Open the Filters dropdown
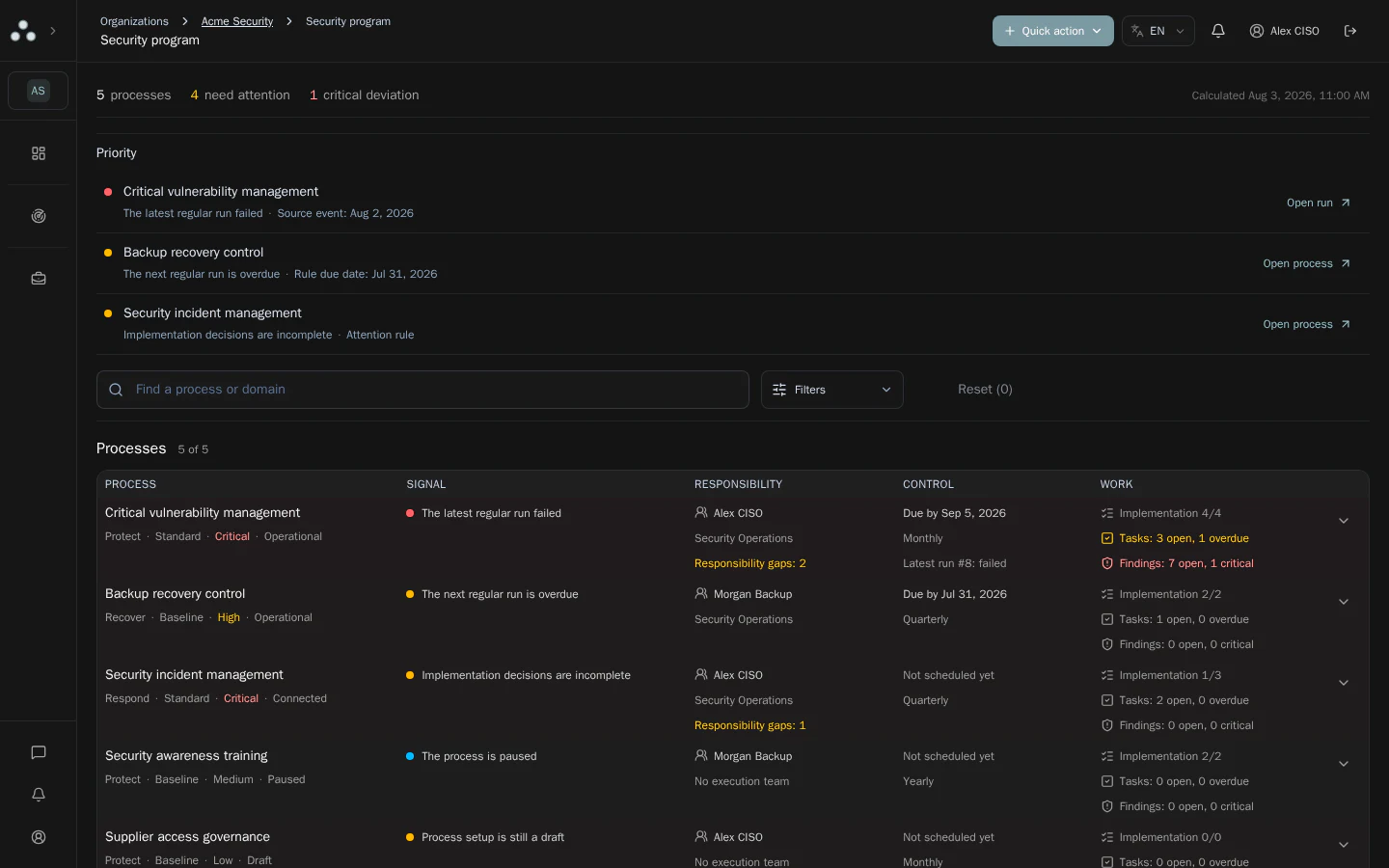Viewport: 1389px width, 868px height. pyautogui.click(x=832, y=390)
